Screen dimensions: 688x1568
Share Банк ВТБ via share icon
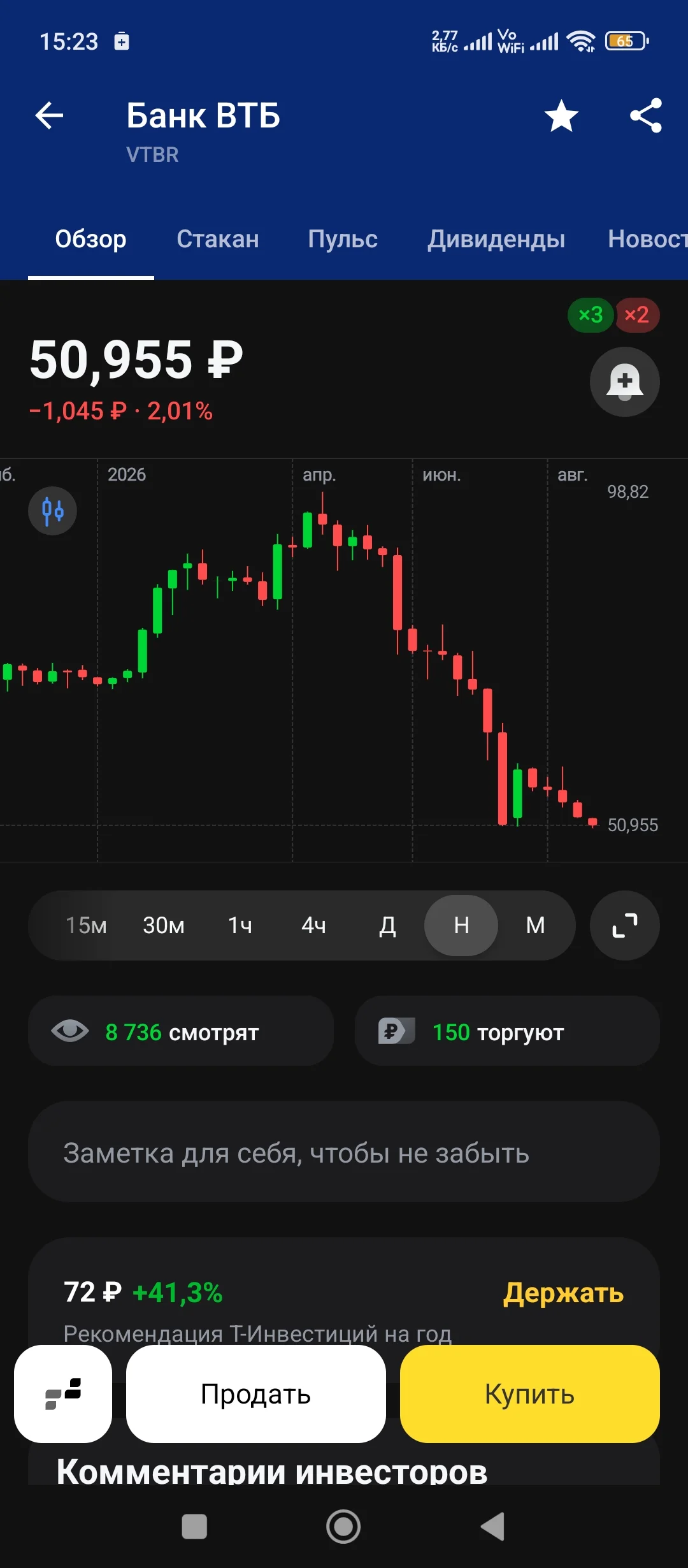click(646, 115)
